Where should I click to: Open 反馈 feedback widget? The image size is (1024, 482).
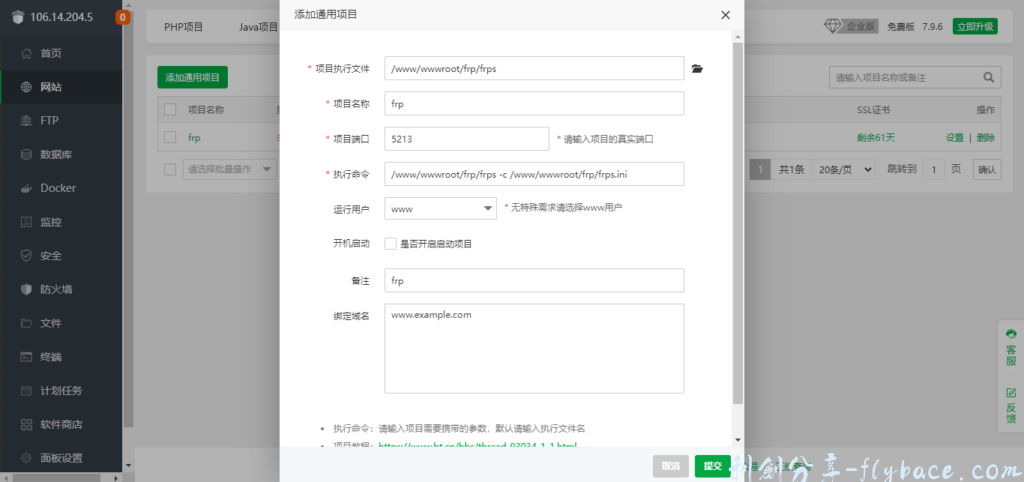(1011, 406)
